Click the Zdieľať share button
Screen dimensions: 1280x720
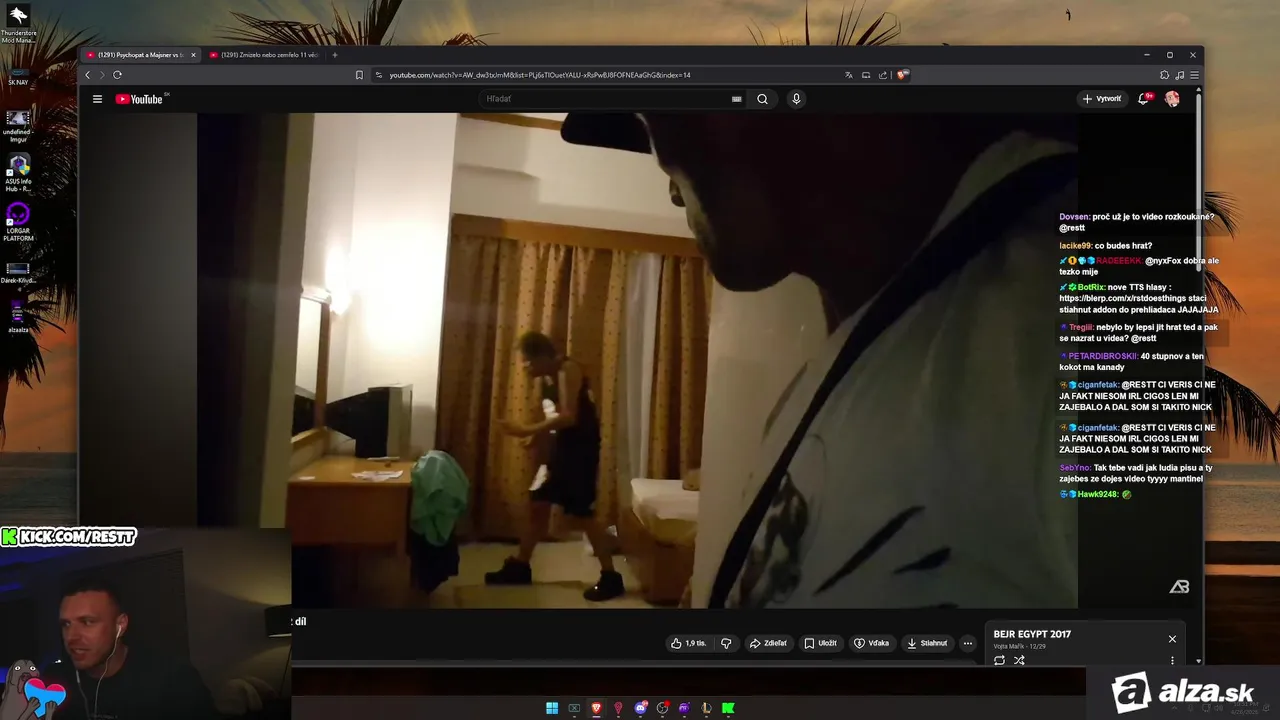(768, 643)
